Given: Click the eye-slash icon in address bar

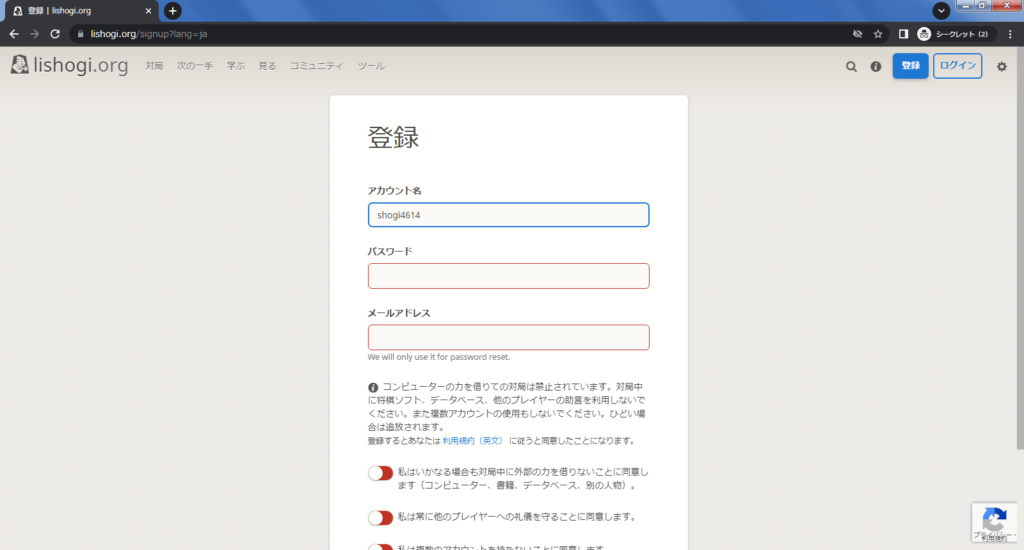Looking at the screenshot, I should (857, 34).
